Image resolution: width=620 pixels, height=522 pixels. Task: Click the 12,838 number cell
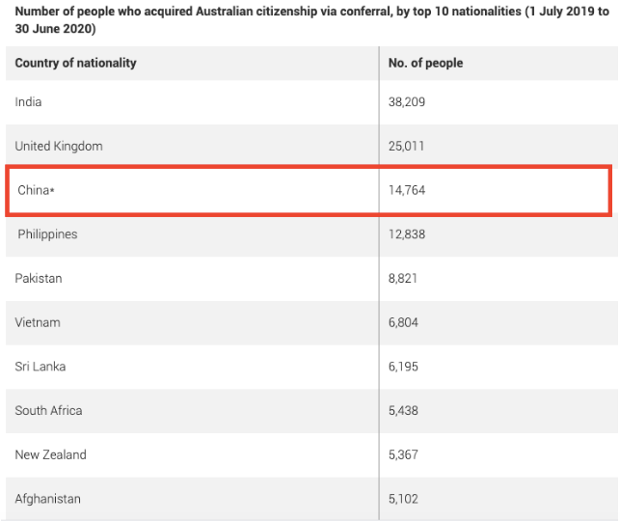click(x=407, y=234)
